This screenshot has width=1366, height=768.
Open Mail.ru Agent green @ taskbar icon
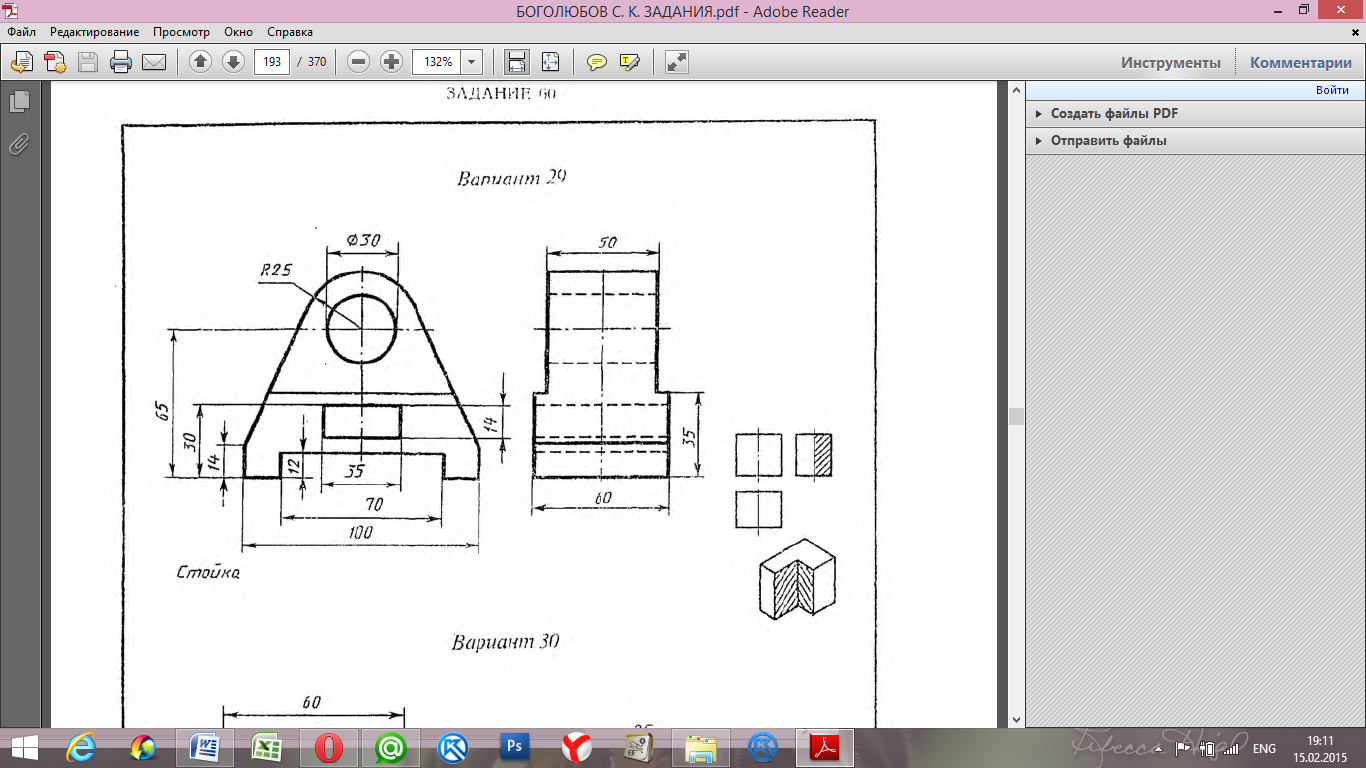[390, 747]
